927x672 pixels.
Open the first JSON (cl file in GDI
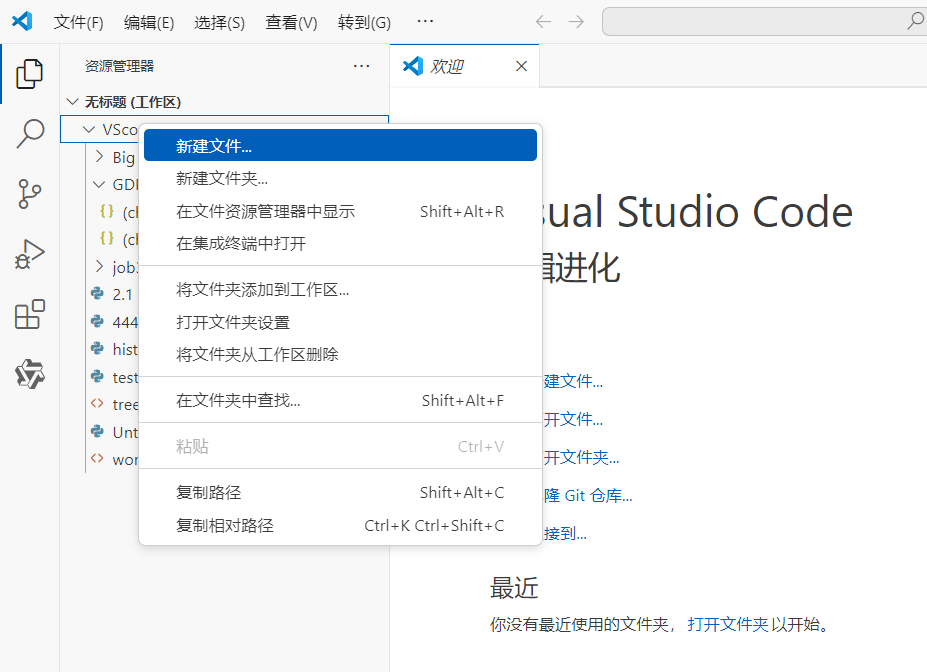118,212
